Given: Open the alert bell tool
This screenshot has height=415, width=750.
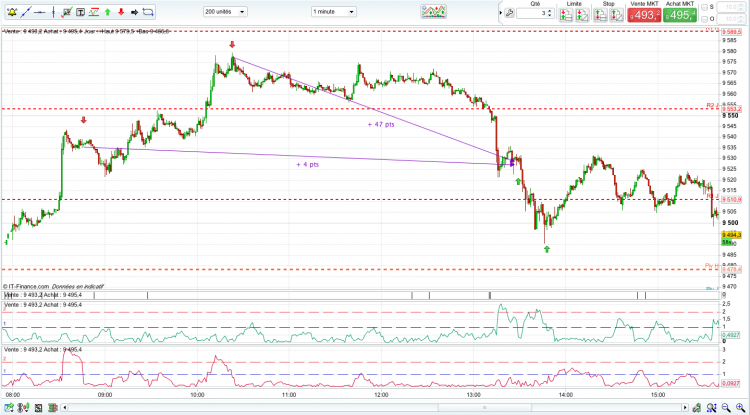Looking at the screenshot, I should (x=11, y=12).
